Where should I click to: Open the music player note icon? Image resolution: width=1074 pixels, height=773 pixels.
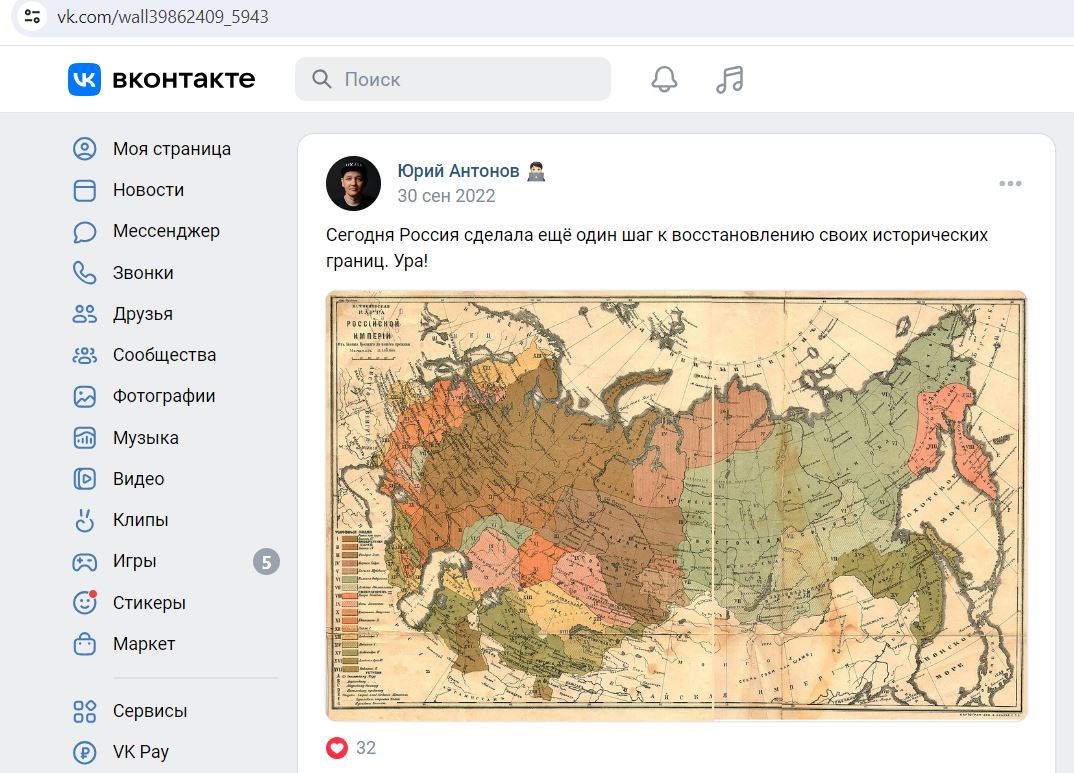click(x=729, y=79)
